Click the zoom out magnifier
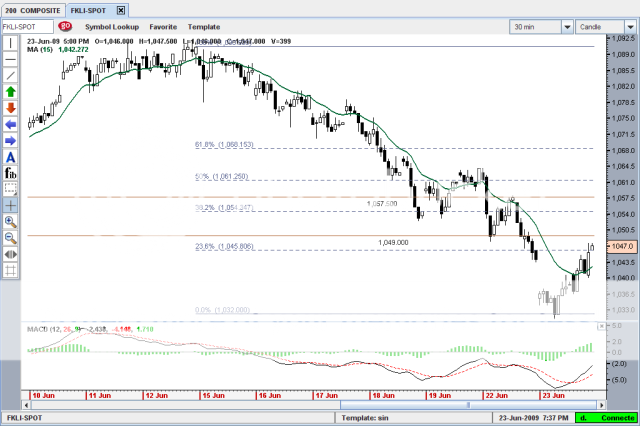640x426 pixels. click(x=11, y=238)
